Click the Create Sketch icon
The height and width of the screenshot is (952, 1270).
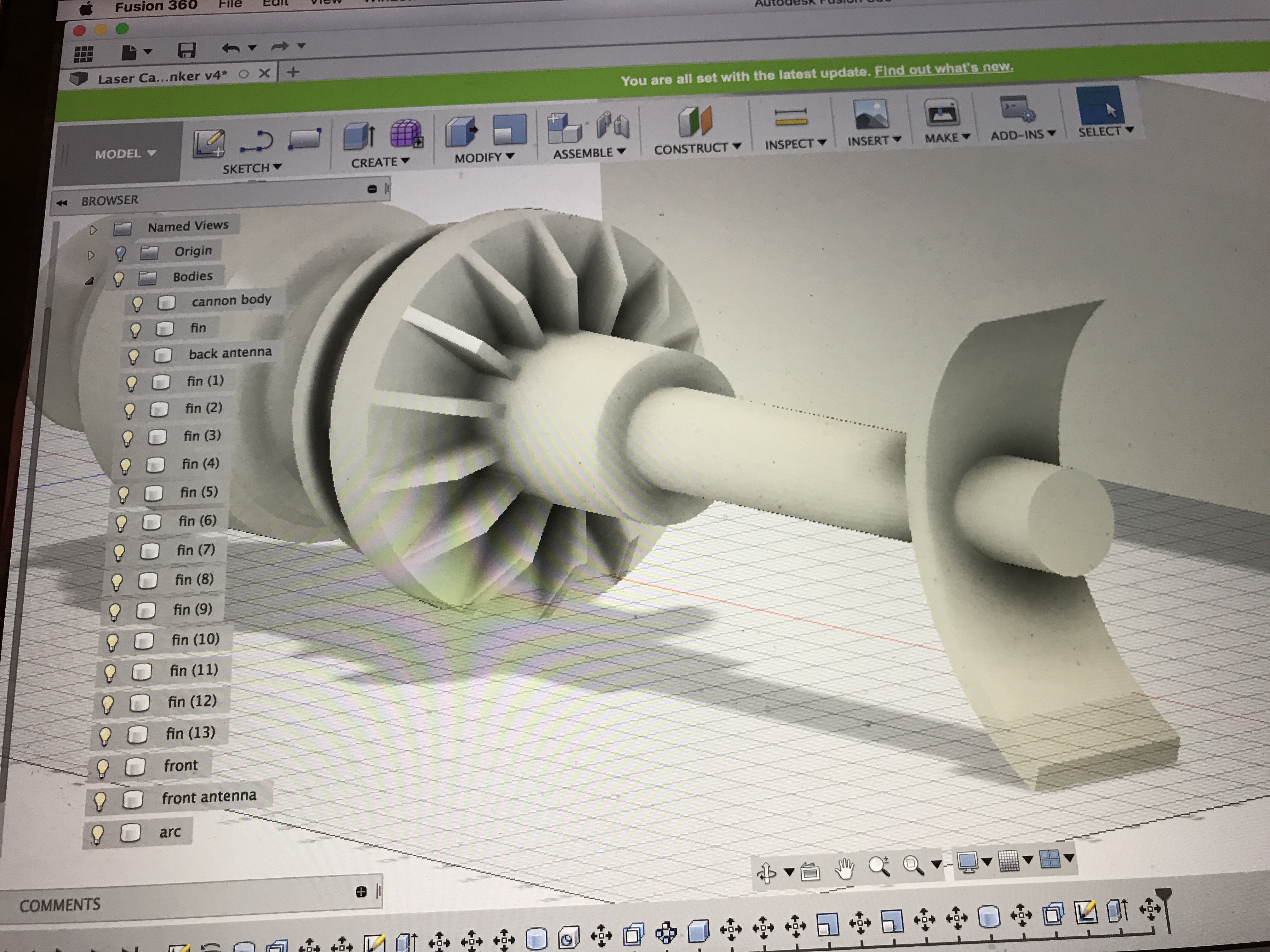coord(209,142)
